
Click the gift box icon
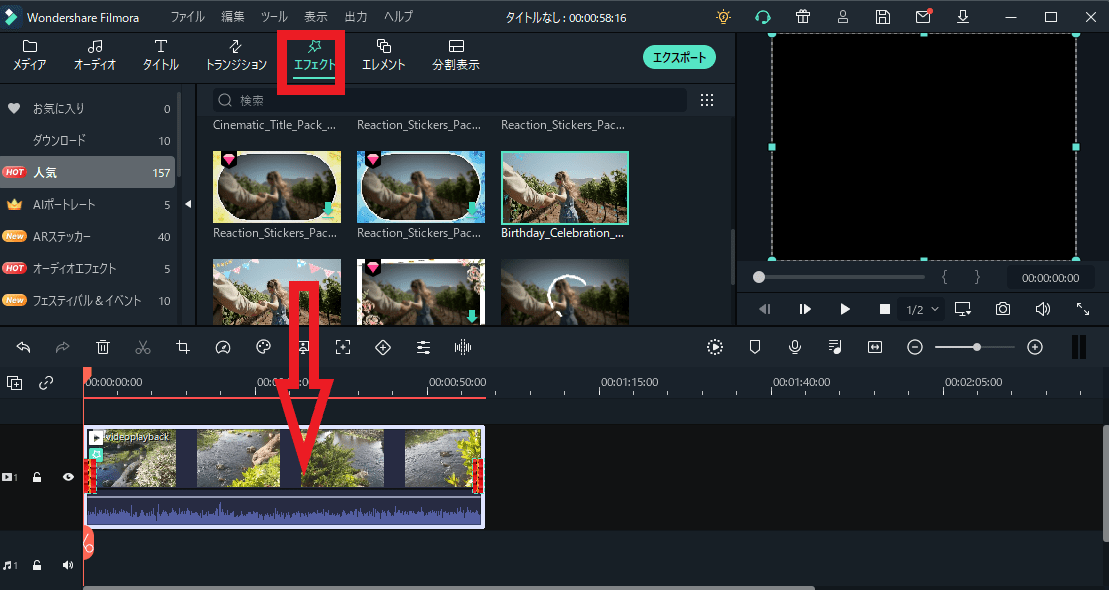tap(803, 17)
